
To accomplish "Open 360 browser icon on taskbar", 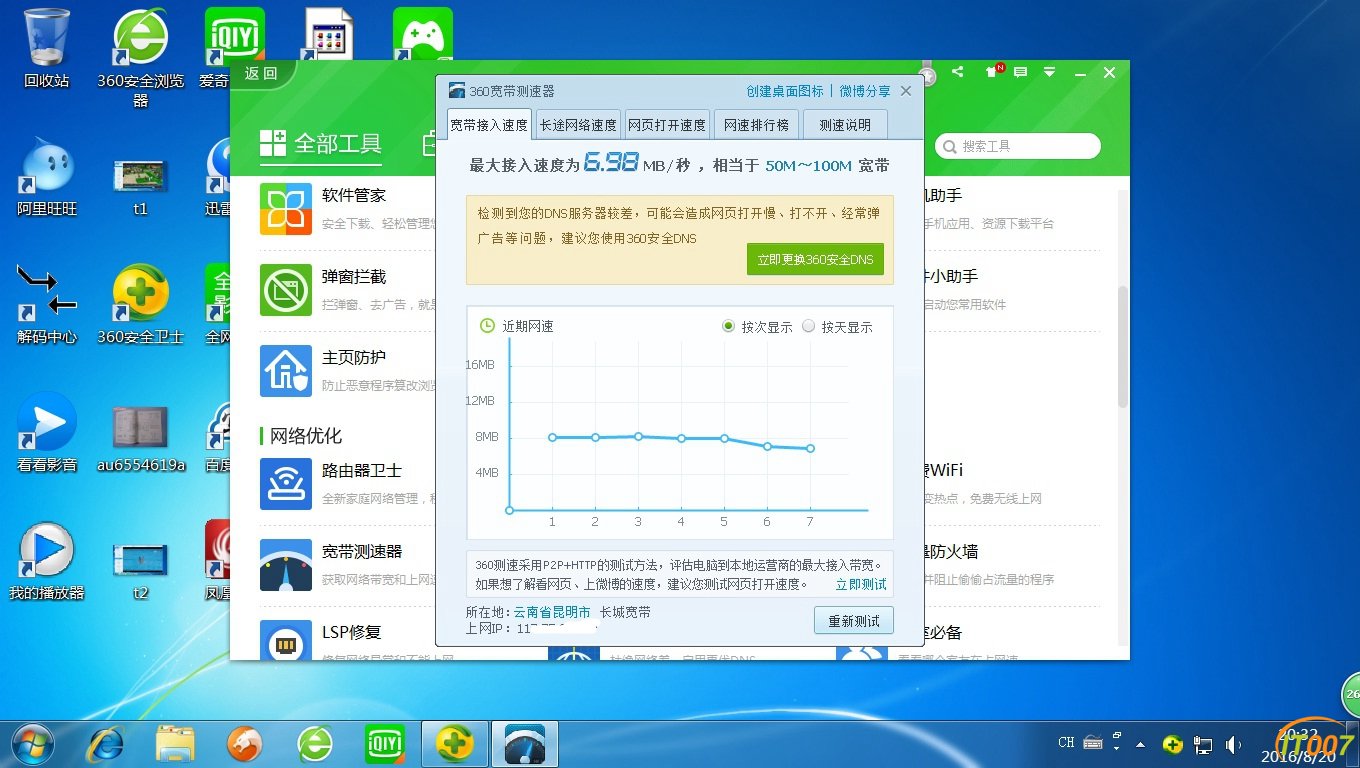I will tap(316, 744).
